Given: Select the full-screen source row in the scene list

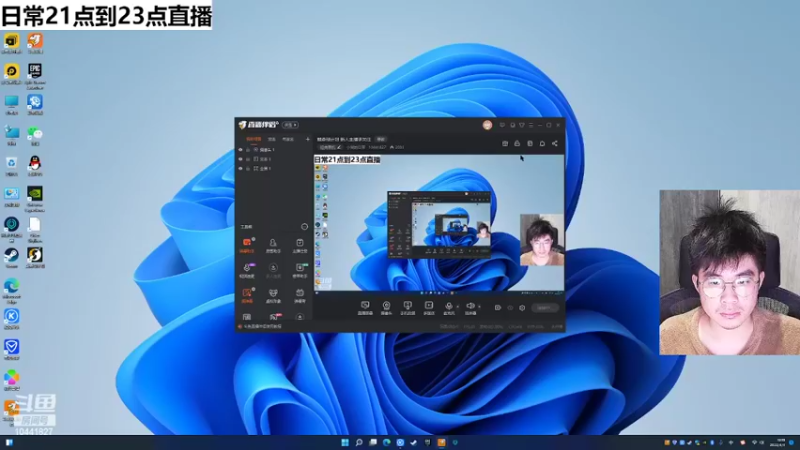Looking at the screenshot, I should tap(273, 168).
